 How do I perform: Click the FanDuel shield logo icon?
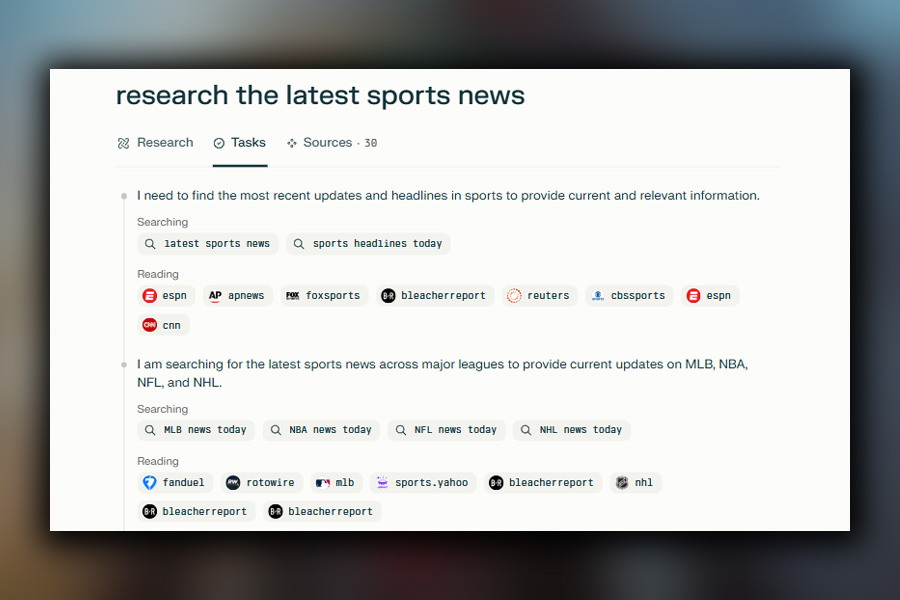(150, 483)
